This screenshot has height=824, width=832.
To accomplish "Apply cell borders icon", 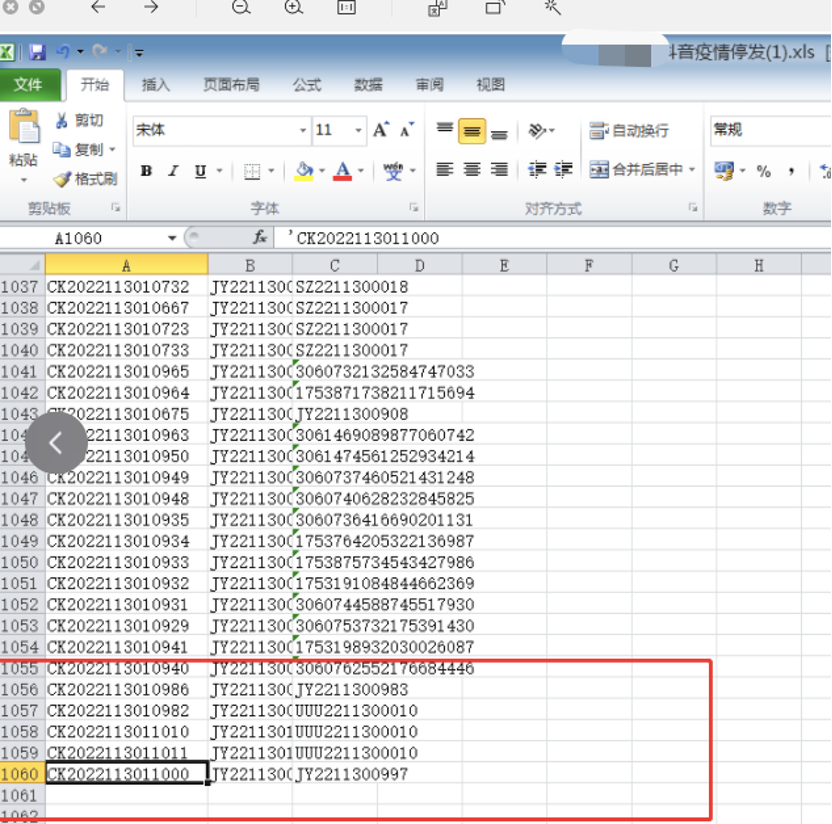I will point(252,171).
